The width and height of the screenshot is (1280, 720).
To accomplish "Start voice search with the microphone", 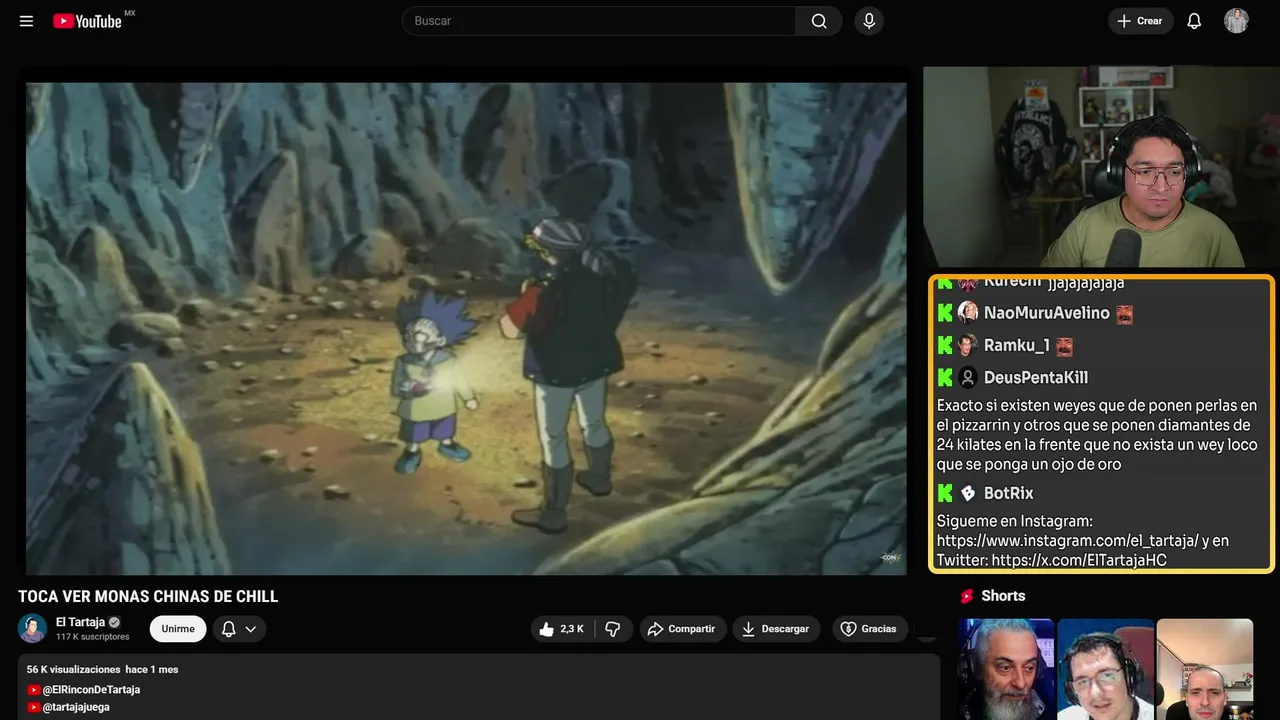I will click(869, 21).
